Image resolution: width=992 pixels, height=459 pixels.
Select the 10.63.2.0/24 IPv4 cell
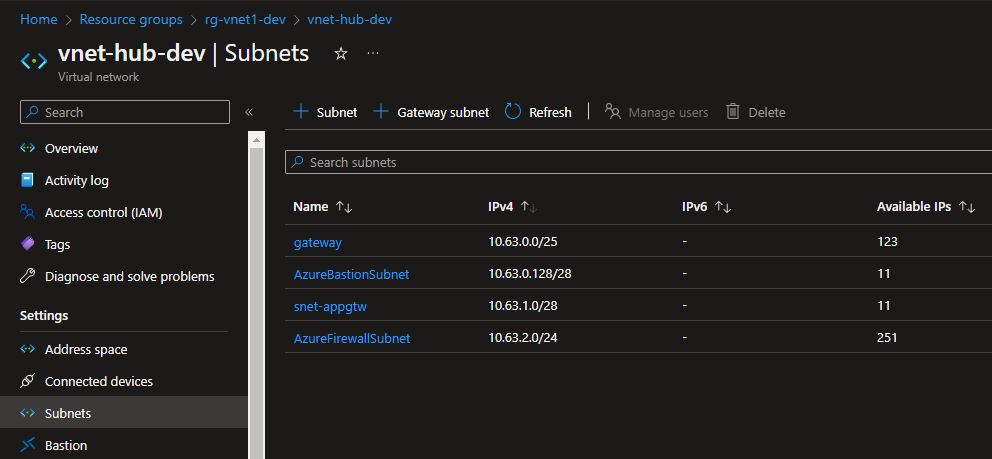pos(523,338)
